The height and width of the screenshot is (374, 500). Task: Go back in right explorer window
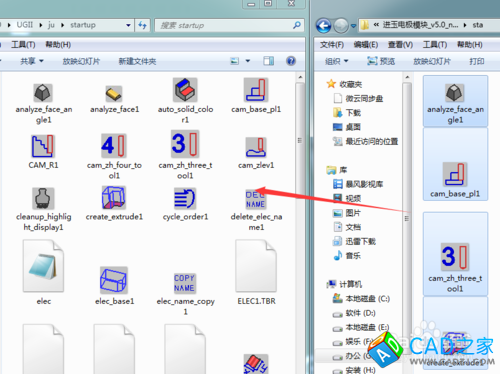click(x=323, y=25)
